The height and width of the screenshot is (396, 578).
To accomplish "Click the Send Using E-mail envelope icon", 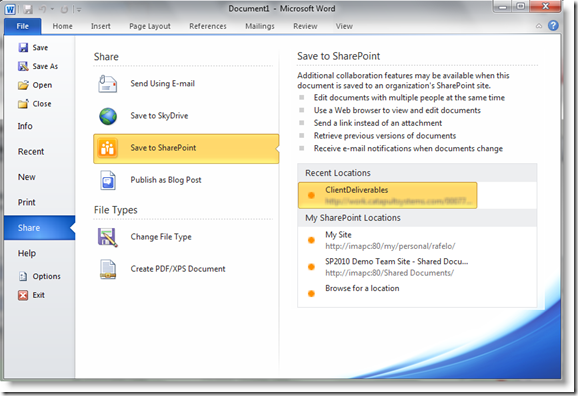I will pyautogui.click(x=108, y=84).
